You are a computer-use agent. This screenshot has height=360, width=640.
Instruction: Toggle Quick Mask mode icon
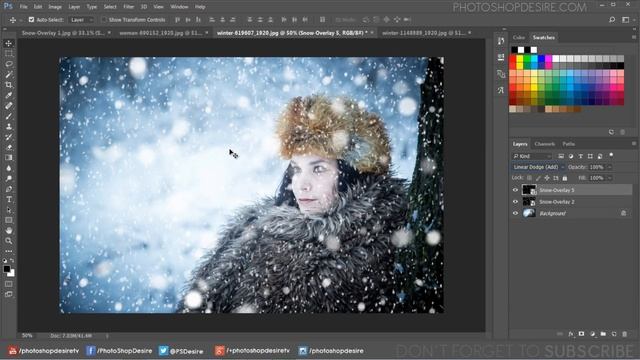[x=9, y=284]
